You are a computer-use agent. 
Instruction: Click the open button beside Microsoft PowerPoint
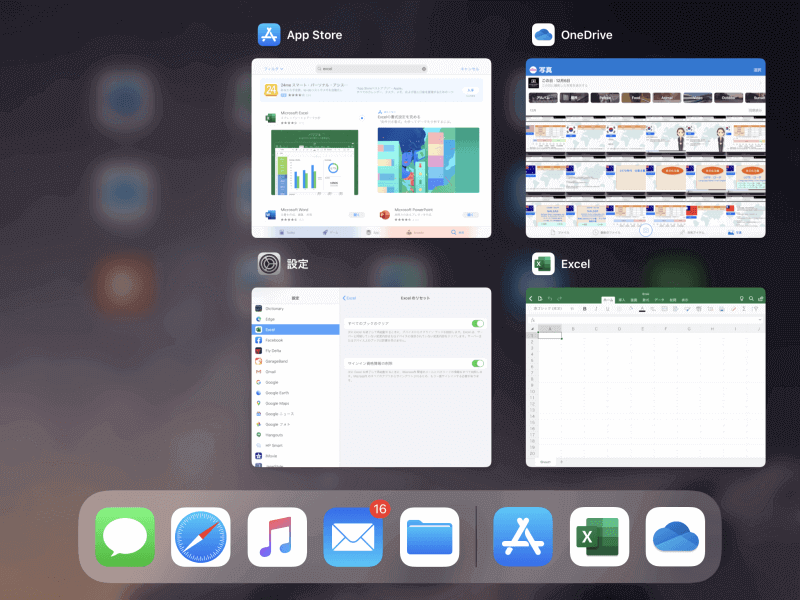tap(470, 215)
